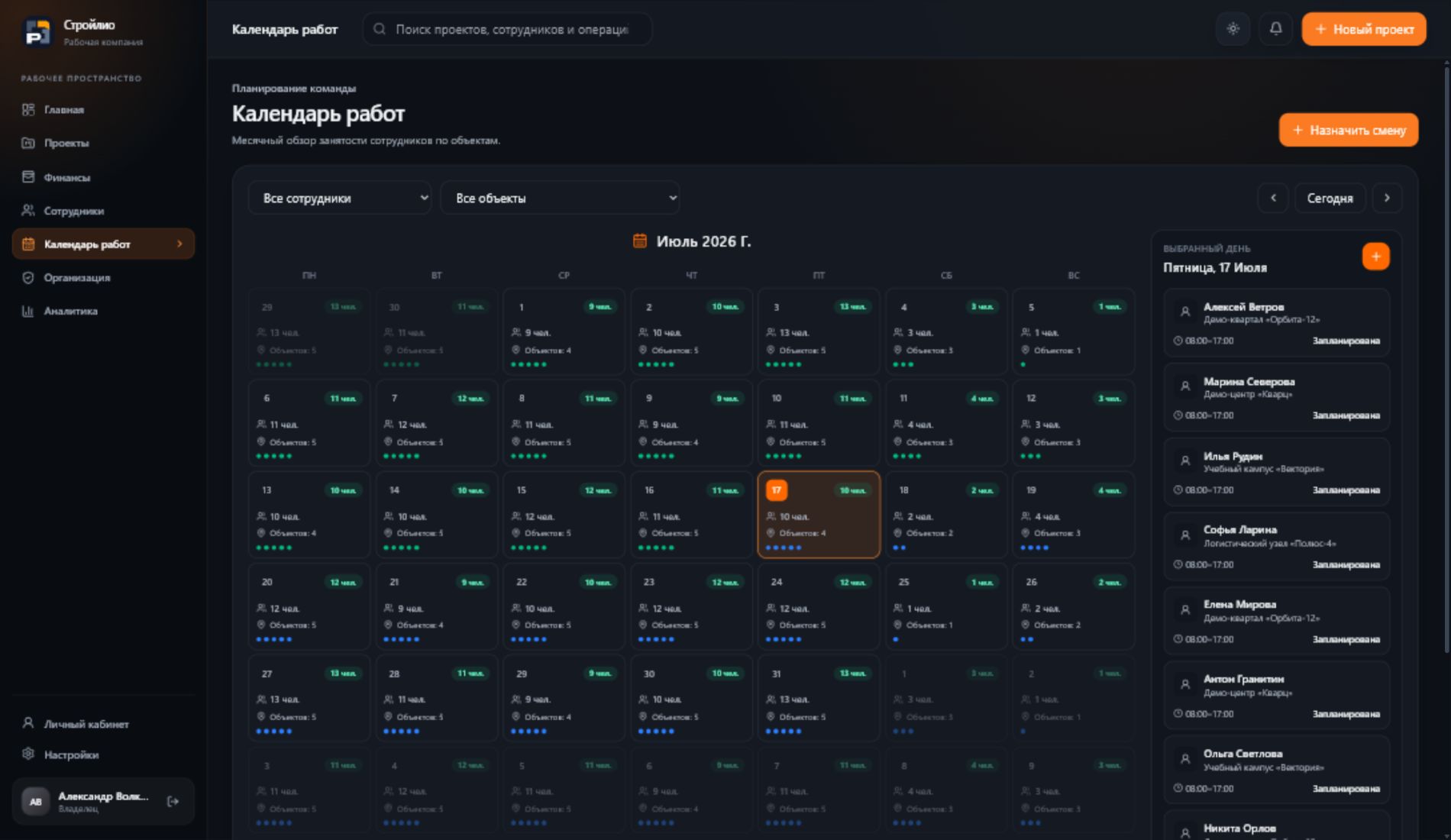The width and height of the screenshot is (1451, 840).
Task: Click the search magnifier icon
Action: (x=379, y=29)
